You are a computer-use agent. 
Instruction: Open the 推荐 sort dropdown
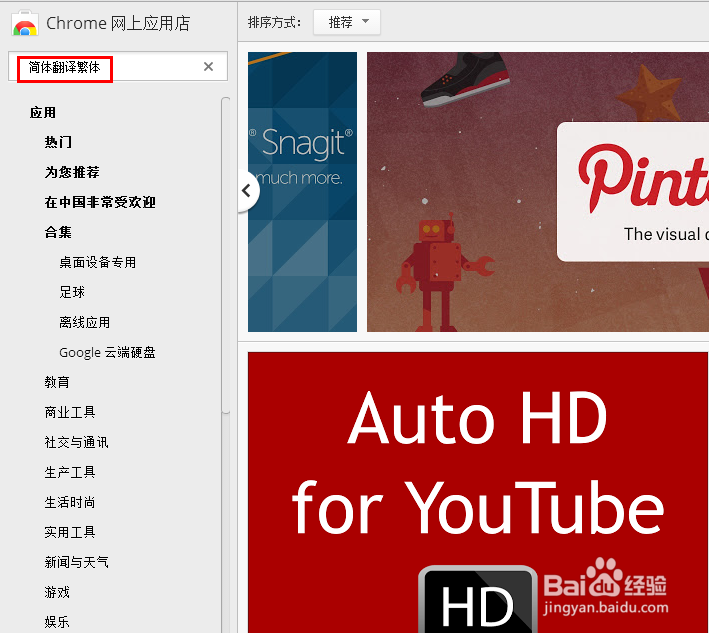pyautogui.click(x=347, y=22)
